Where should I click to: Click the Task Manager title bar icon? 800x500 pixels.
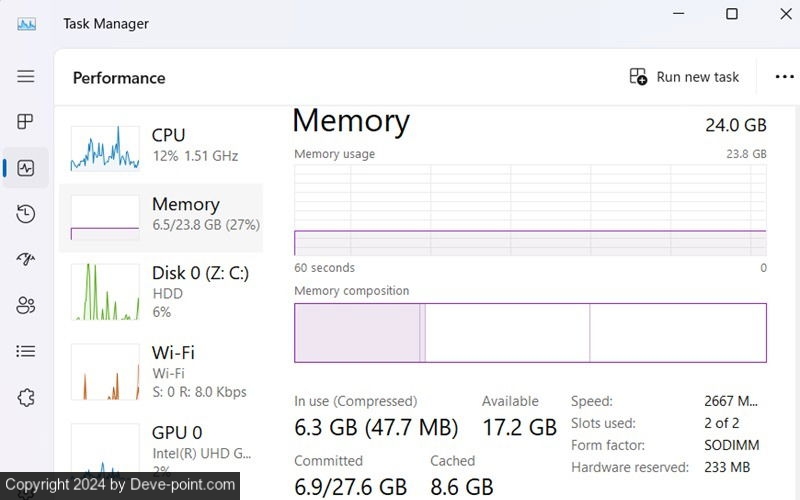click(x=26, y=24)
